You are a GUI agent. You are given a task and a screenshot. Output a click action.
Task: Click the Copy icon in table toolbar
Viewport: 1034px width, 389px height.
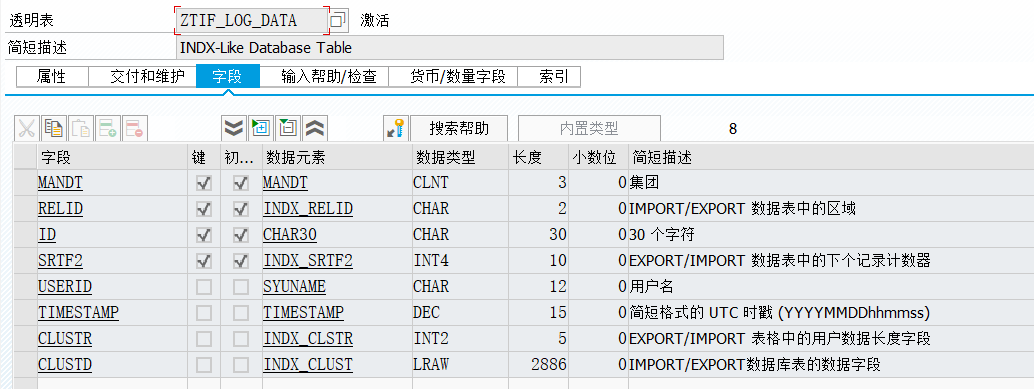tap(53, 129)
